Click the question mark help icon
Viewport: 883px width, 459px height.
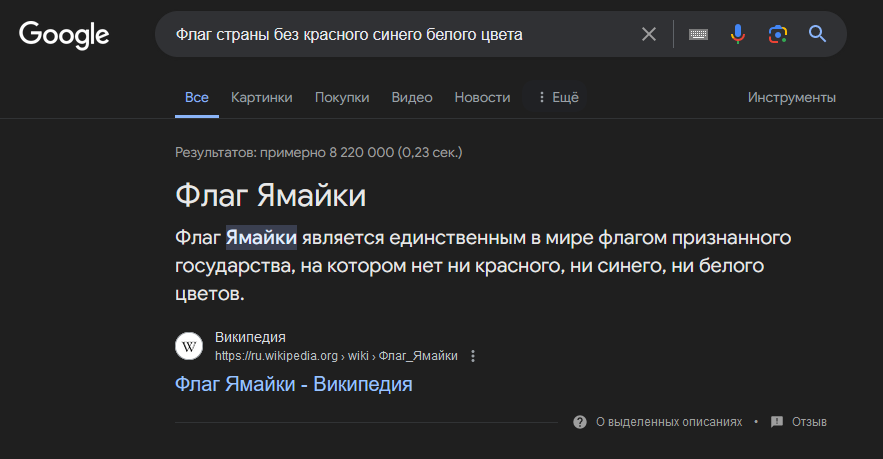coord(579,422)
